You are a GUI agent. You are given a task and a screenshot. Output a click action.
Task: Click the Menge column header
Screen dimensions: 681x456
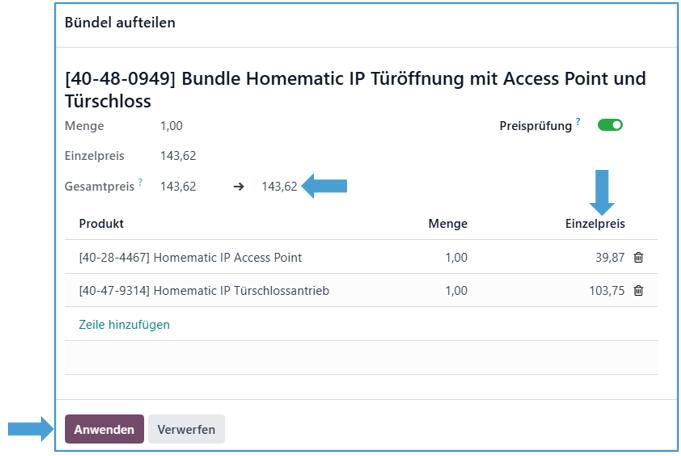point(447,224)
